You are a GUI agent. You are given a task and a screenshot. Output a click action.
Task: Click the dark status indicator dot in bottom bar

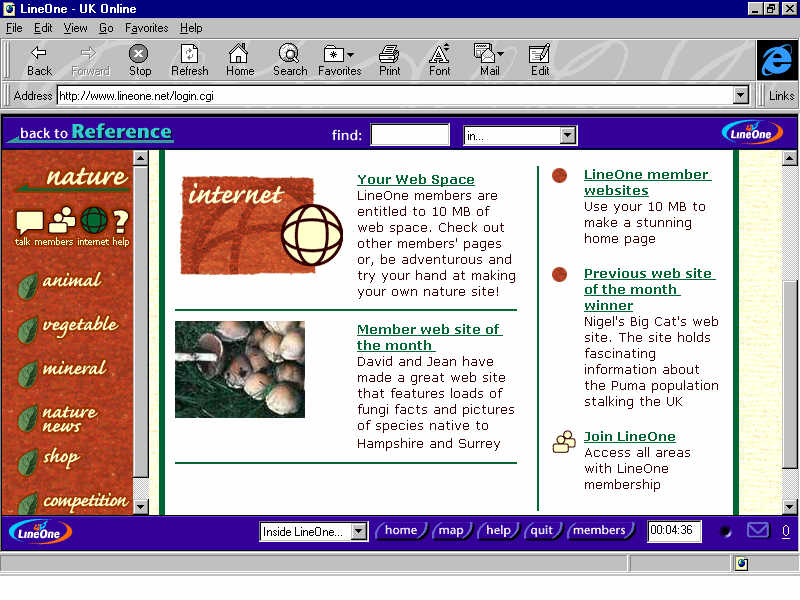pyautogui.click(x=725, y=532)
